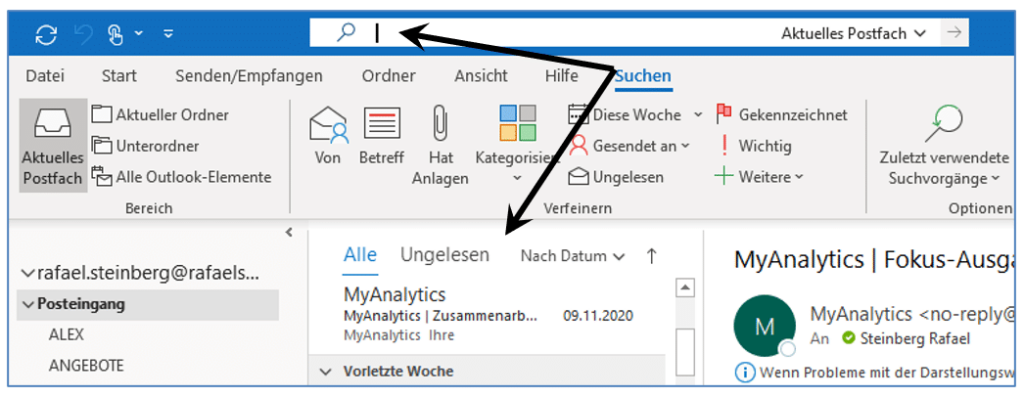The image size is (1024, 397).
Task: Select Alle Outlook-Elemente search scope
Action: pyautogui.click(x=182, y=177)
